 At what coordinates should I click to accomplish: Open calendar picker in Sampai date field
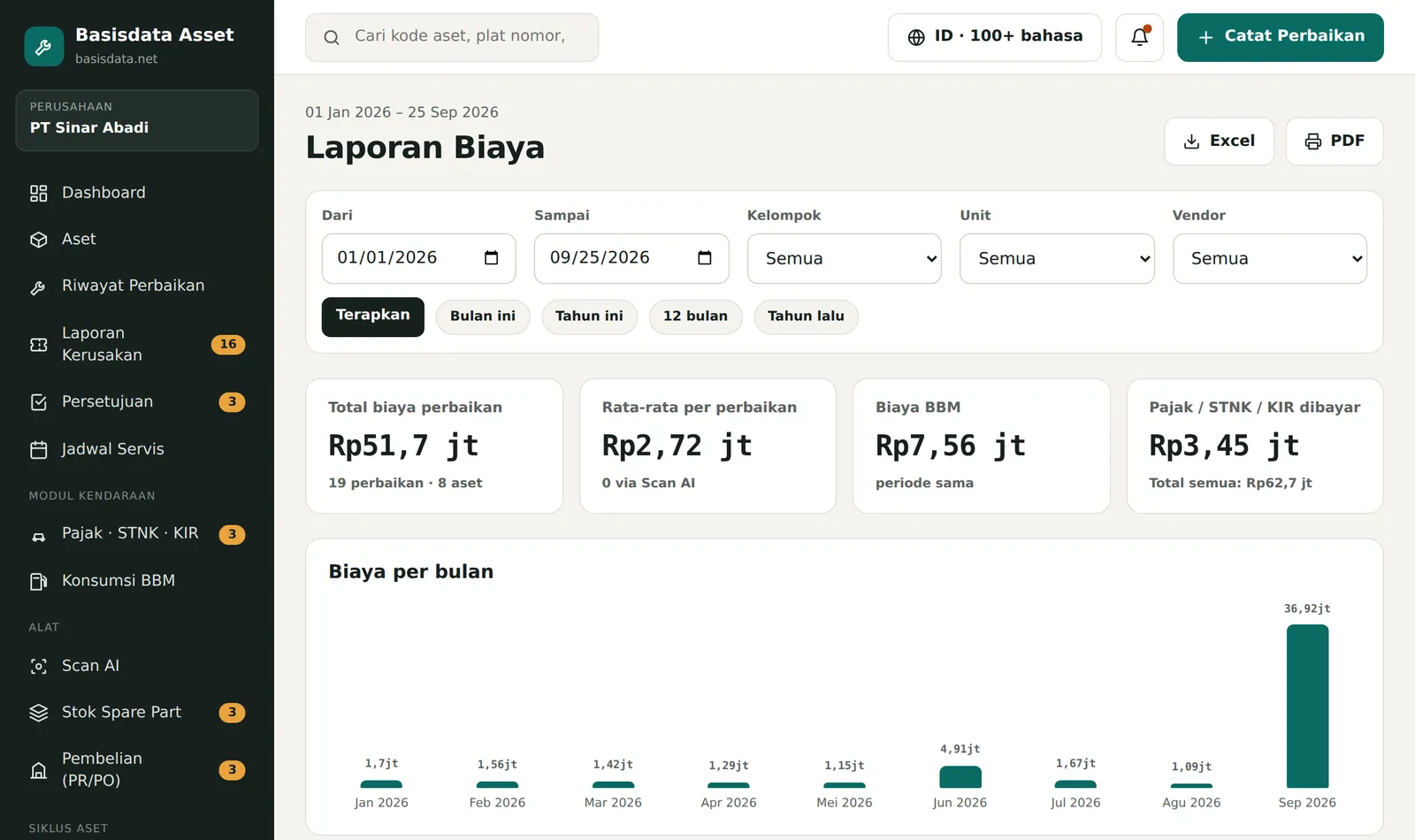tap(705, 258)
